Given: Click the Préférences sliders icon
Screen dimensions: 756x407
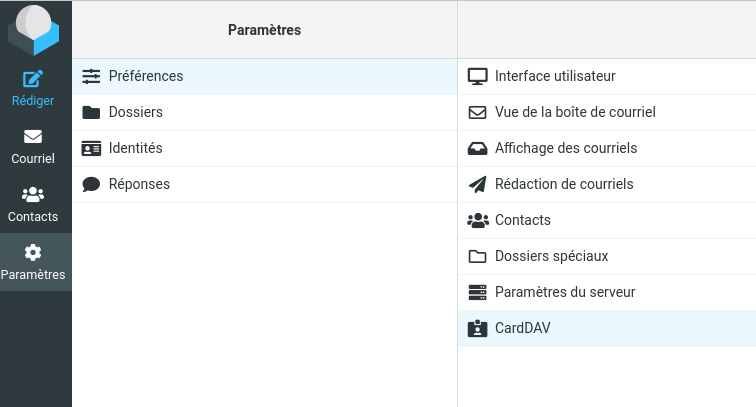Looking at the screenshot, I should [91, 76].
